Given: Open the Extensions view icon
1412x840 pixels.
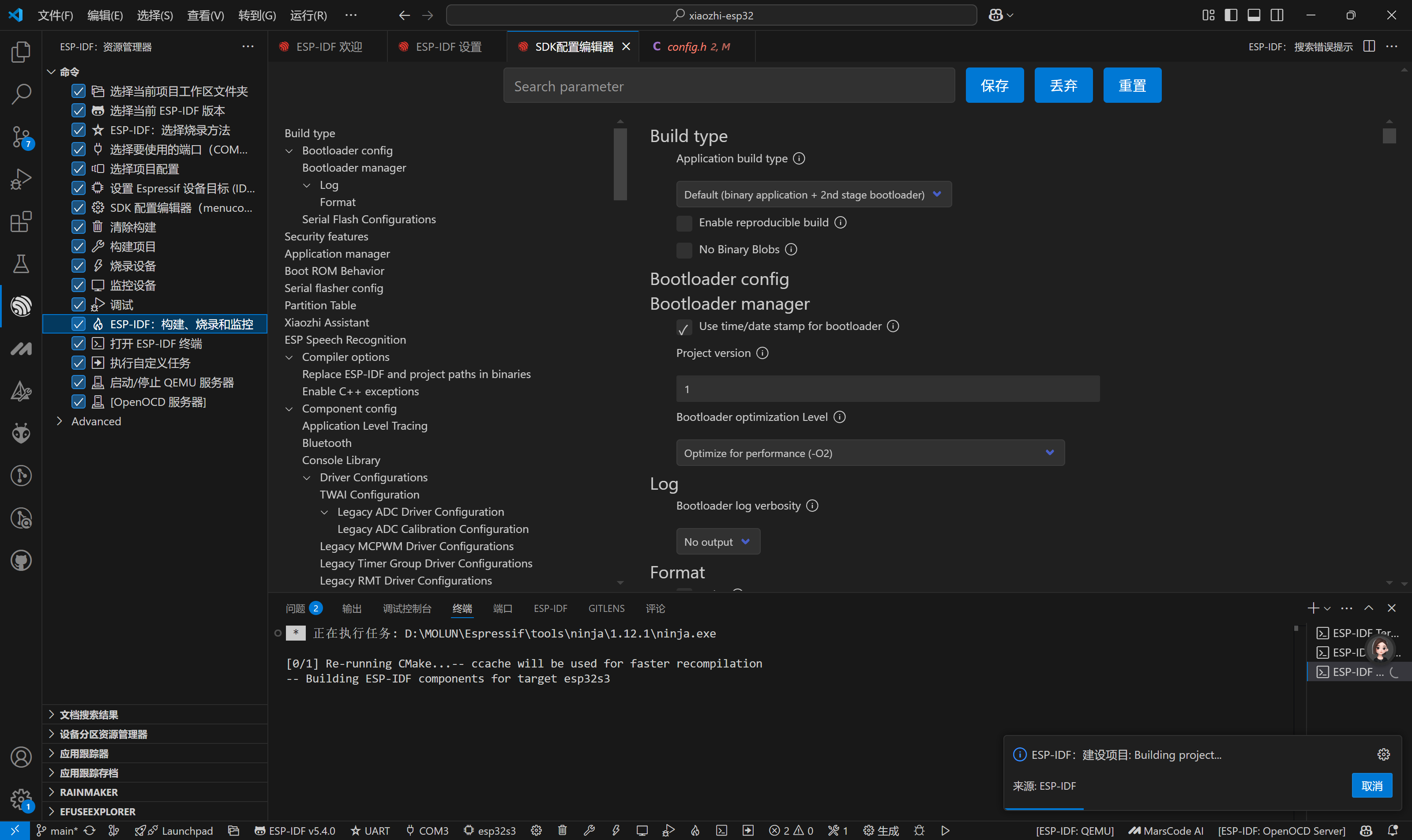Looking at the screenshot, I should pyautogui.click(x=21, y=221).
